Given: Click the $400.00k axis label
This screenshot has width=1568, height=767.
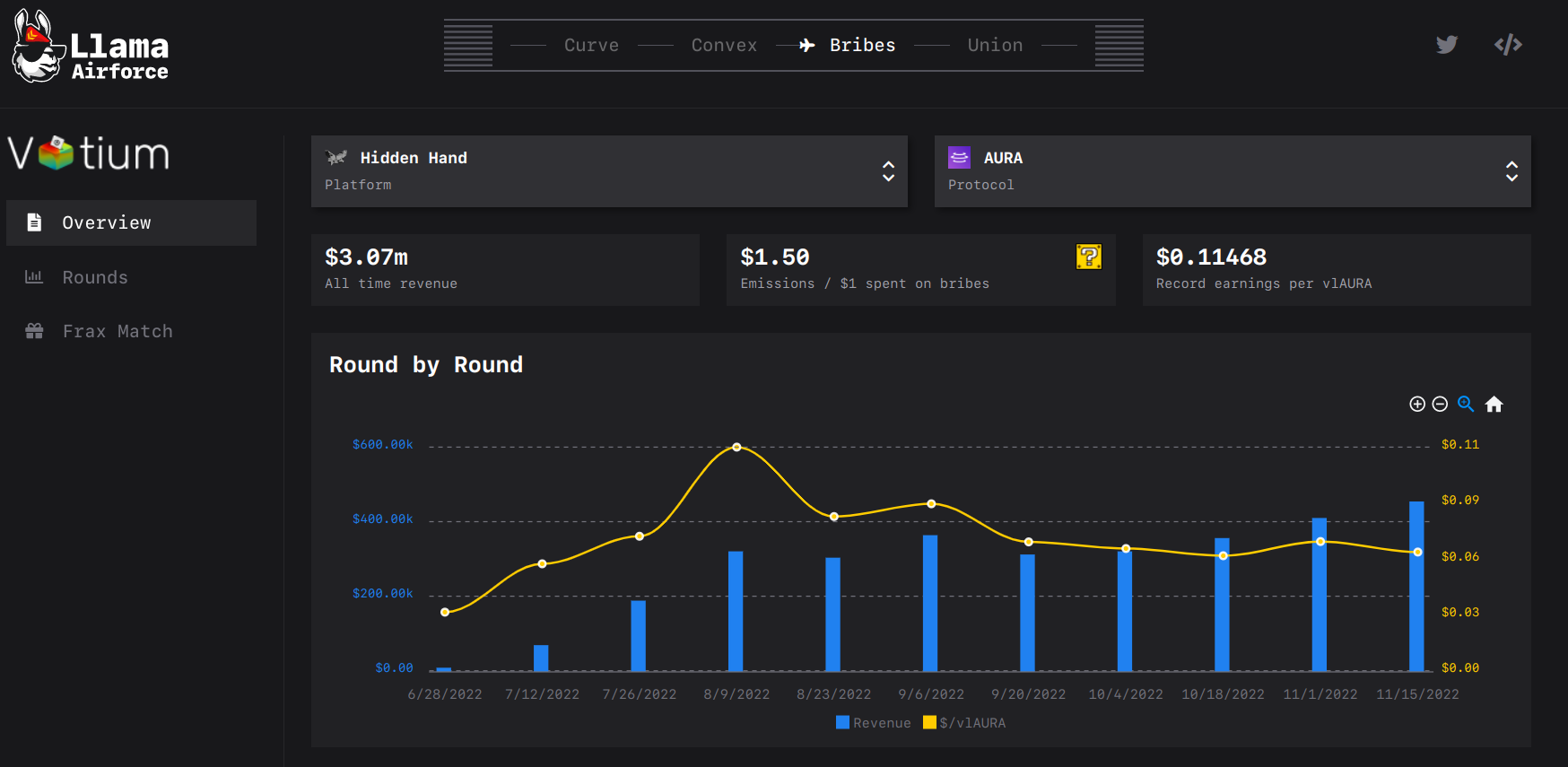Looking at the screenshot, I should tap(383, 519).
